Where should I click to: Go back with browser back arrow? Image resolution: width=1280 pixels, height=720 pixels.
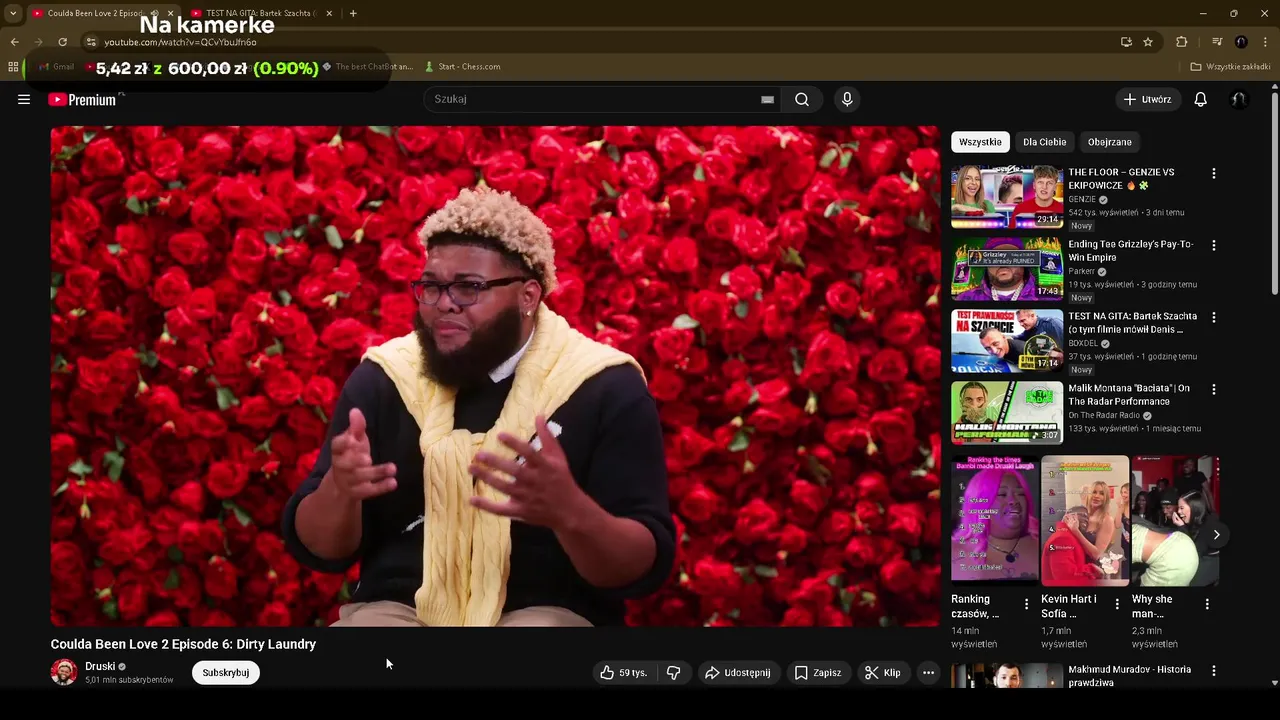[x=14, y=42]
